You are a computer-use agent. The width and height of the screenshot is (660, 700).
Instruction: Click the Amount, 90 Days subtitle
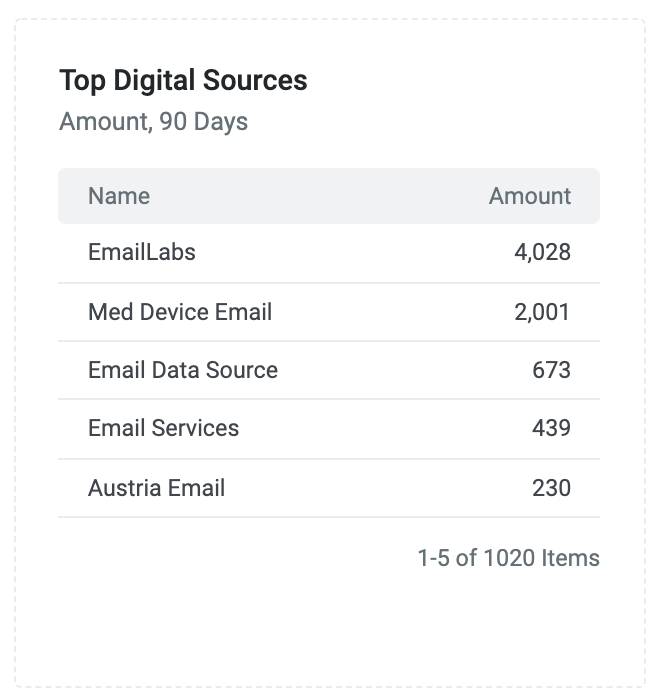154,121
